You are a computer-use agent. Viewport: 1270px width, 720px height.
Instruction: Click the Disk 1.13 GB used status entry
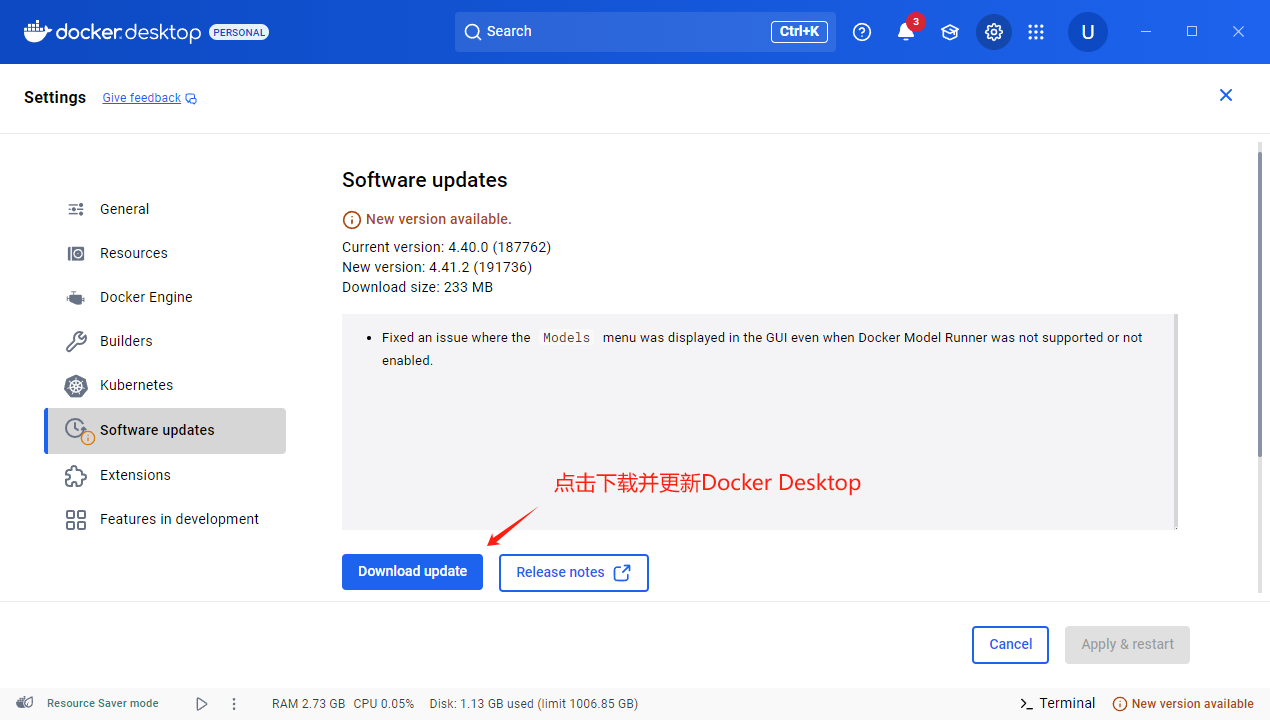[533, 704]
